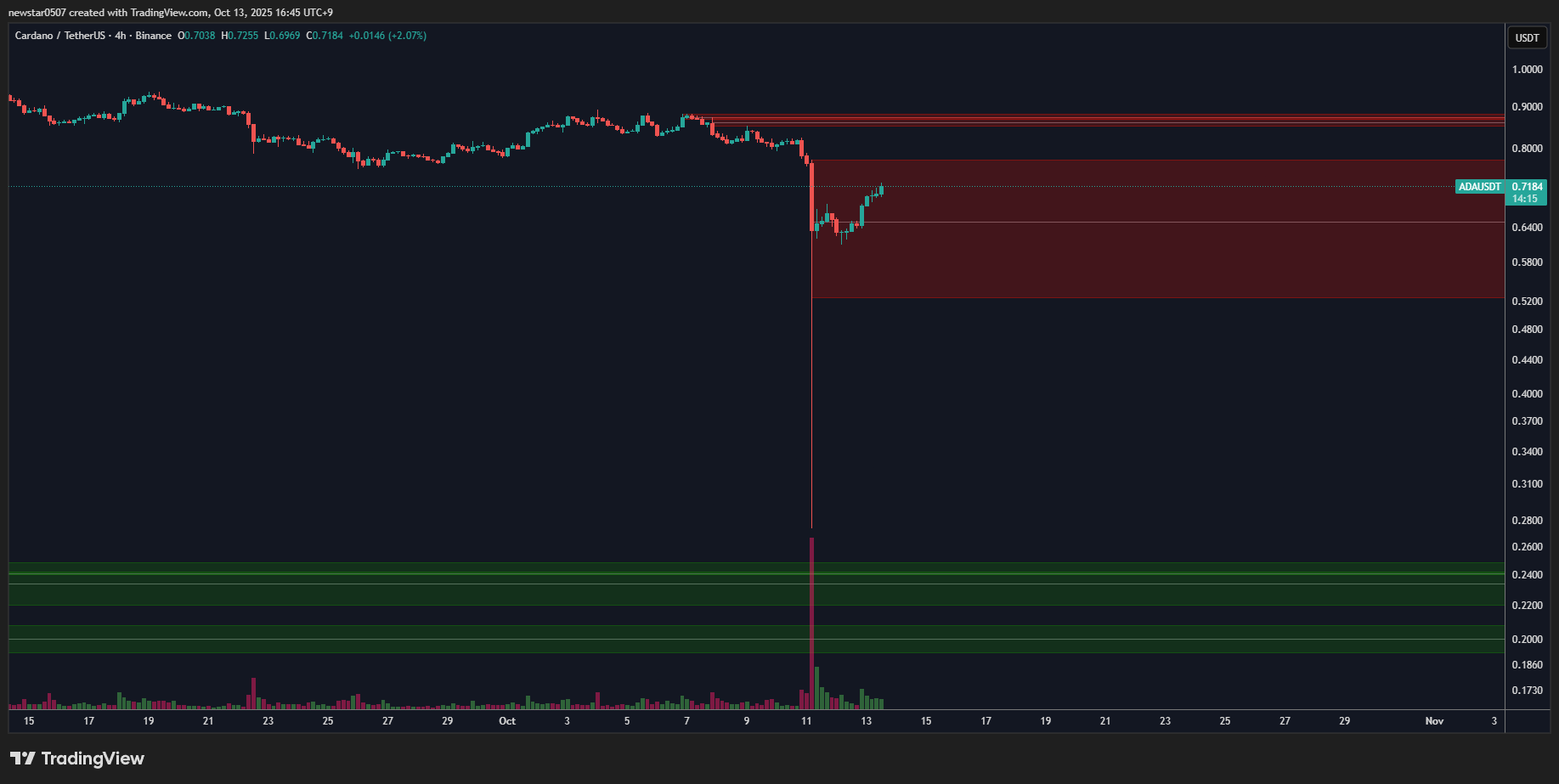This screenshot has height=784, width=1559.
Task: Click the newstar0507 author caption
Action: [x=37, y=13]
